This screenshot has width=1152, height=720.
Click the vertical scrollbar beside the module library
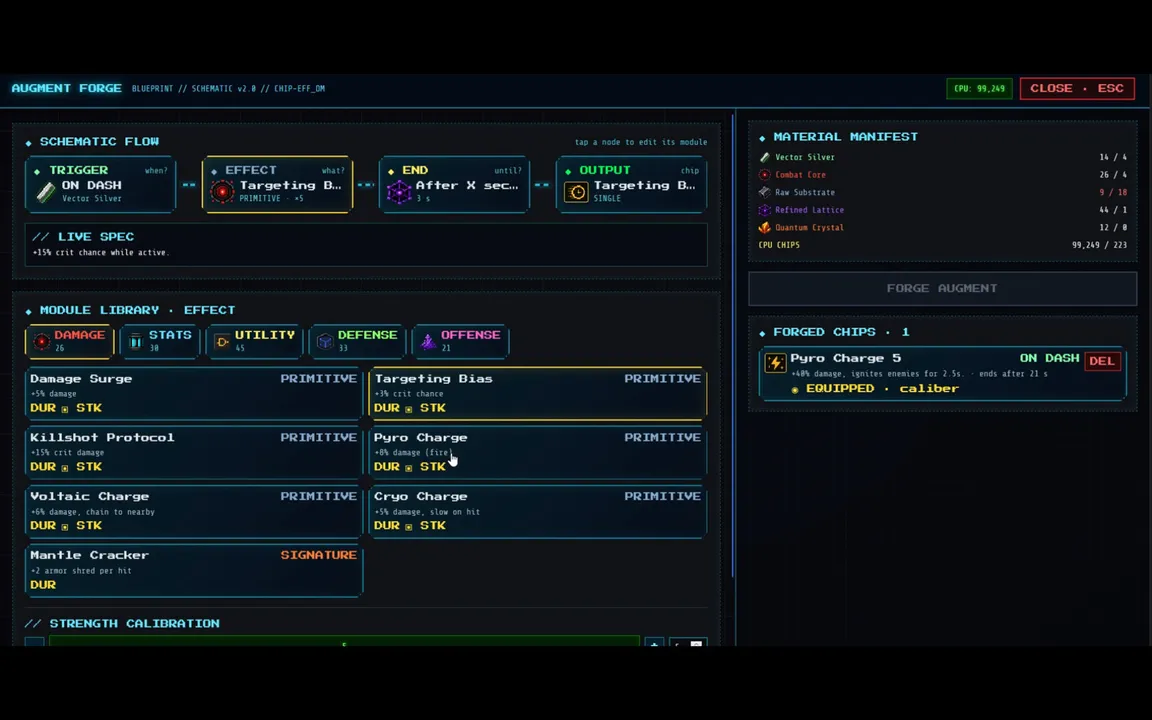[733, 345]
